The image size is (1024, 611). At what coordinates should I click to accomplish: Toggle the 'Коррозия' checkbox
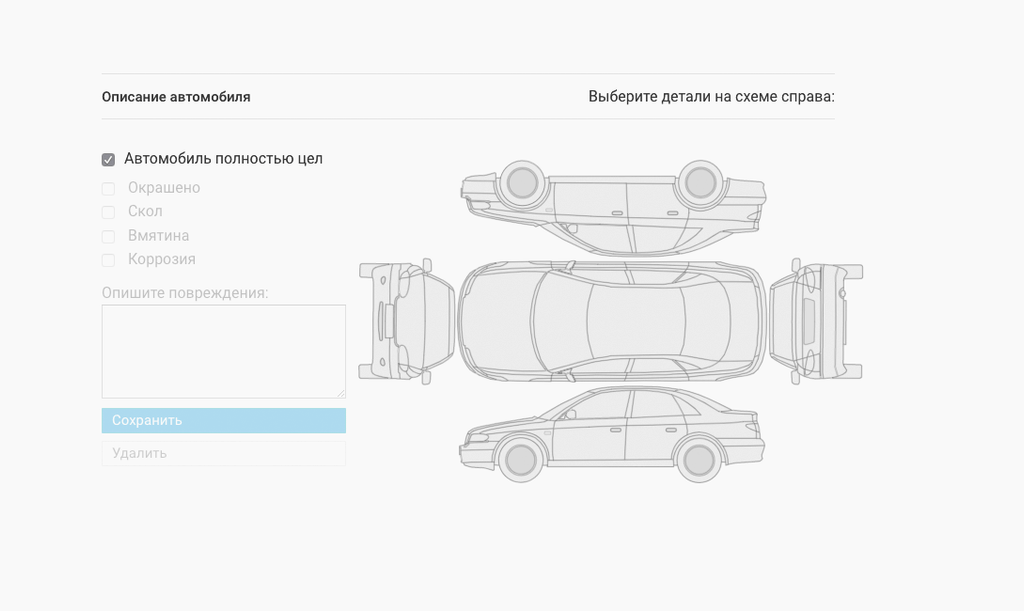tap(108, 260)
